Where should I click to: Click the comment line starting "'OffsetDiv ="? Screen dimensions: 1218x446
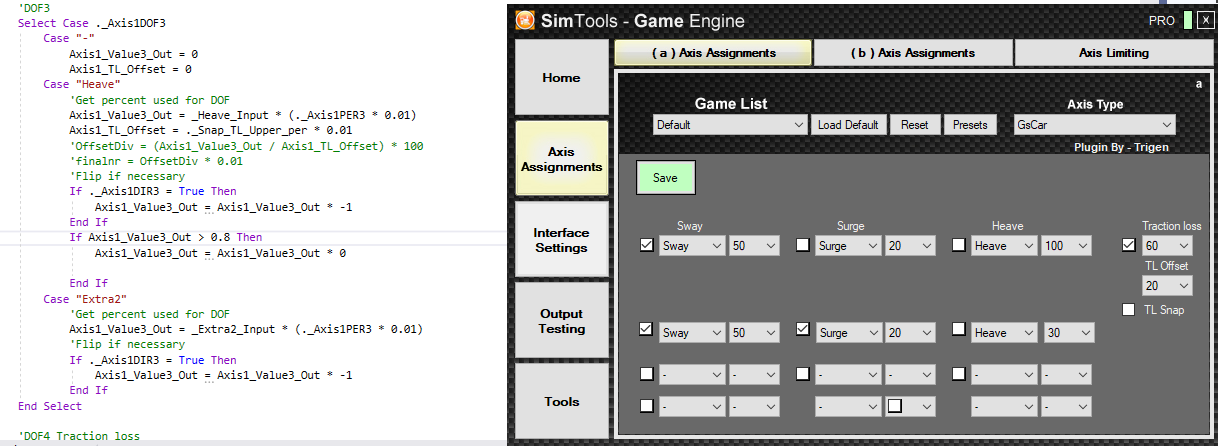click(x=246, y=146)
